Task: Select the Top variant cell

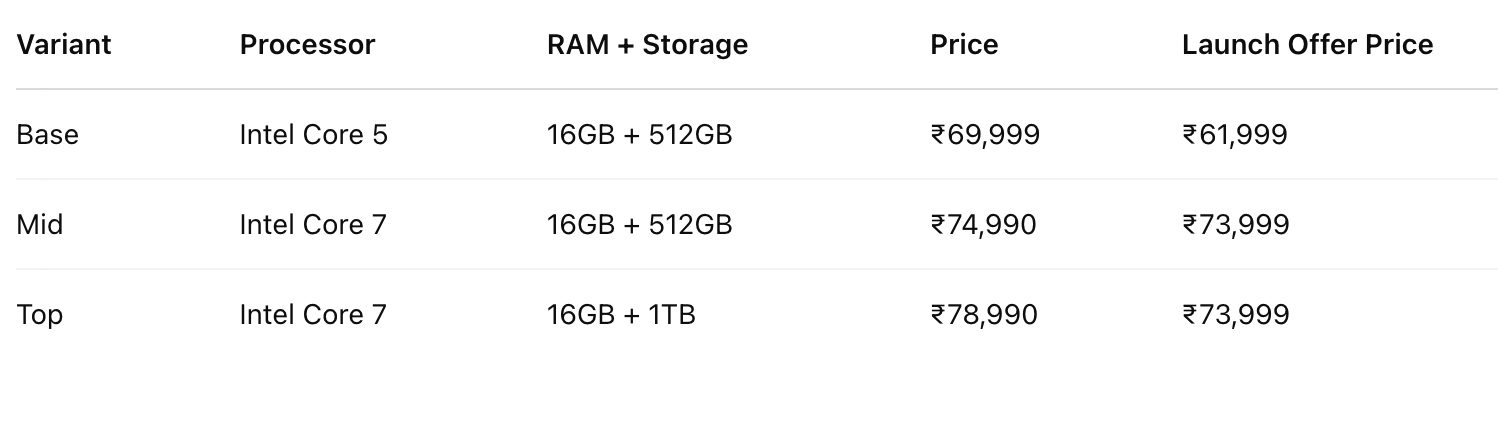Action: coord(40,315)
